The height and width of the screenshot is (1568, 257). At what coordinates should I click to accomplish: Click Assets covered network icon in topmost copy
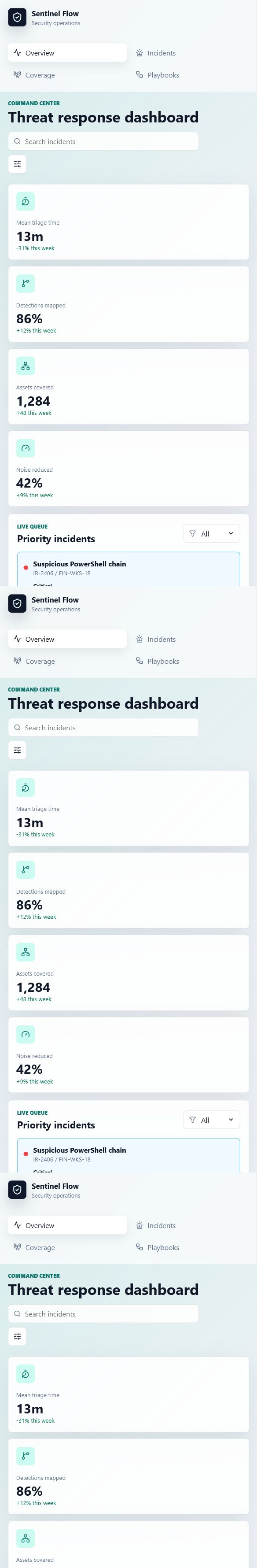[26, 366]
